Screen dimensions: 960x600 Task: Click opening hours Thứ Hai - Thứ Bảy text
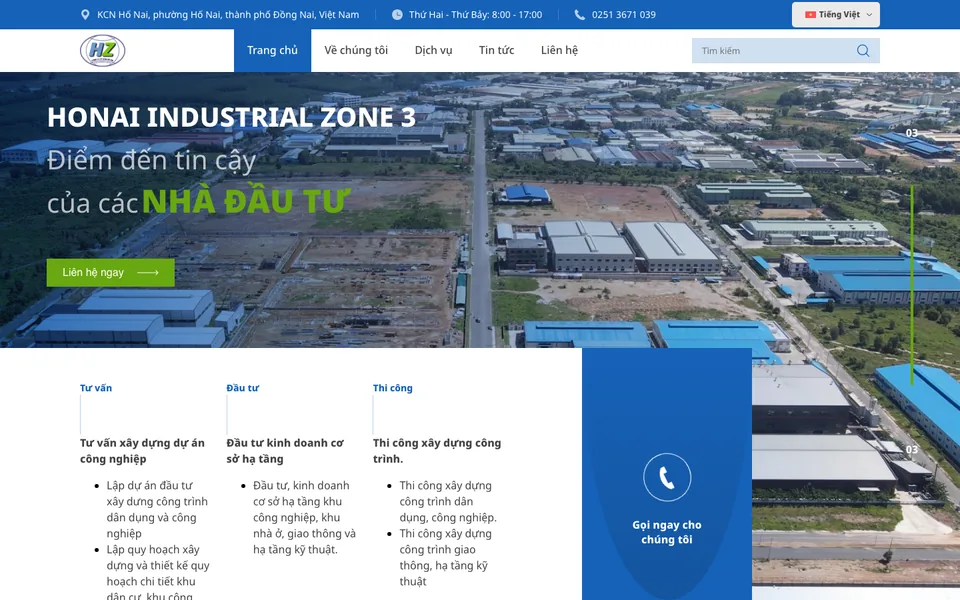475,15
